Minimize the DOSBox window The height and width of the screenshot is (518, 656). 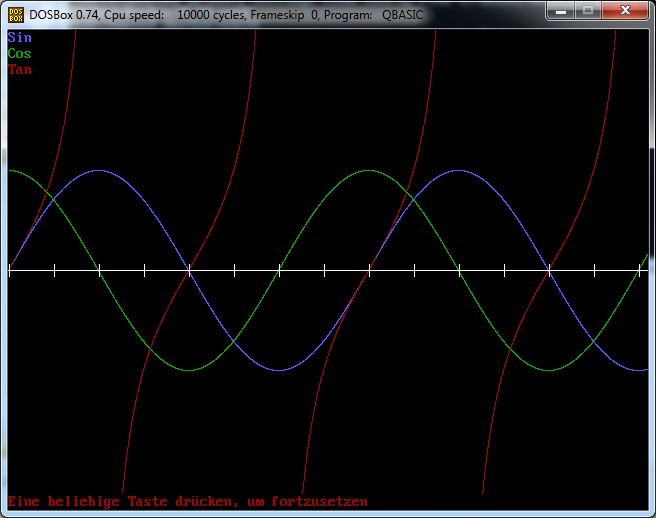tap(561, 10)
